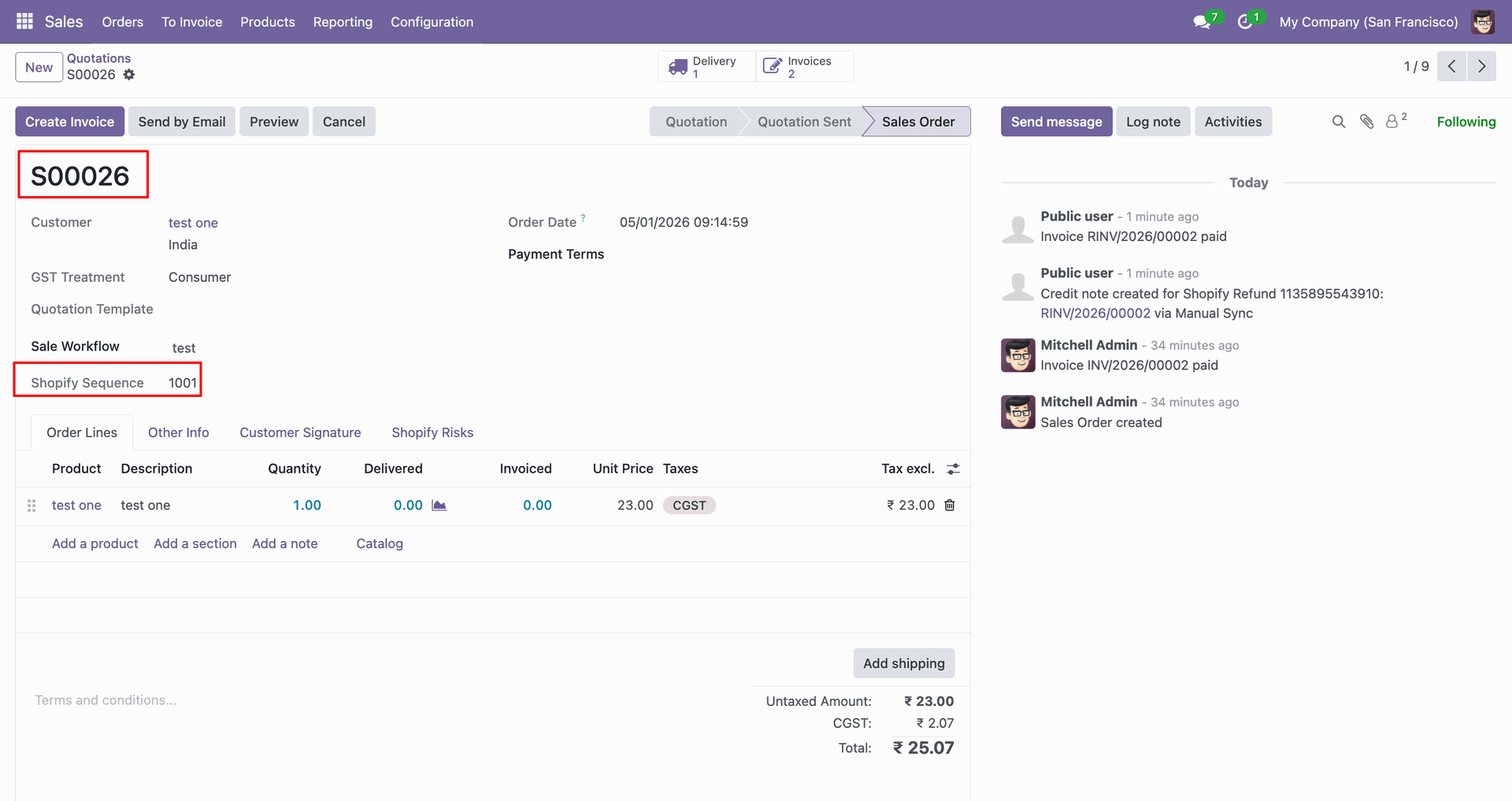
Task: Click the Add shipping button
Action: [x=904, y=663]
